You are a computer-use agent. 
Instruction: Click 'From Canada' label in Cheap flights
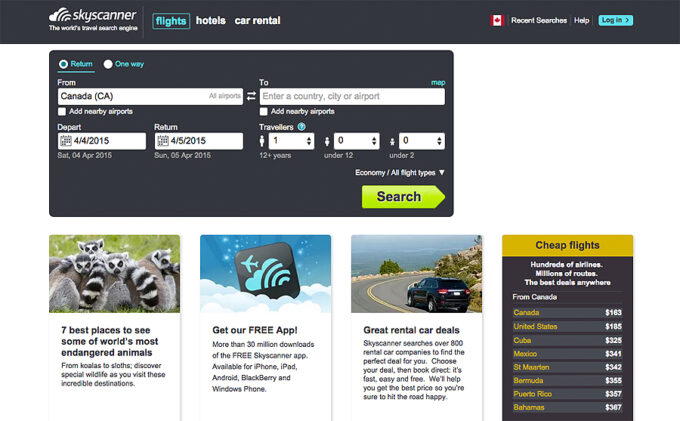coord(535,297)
